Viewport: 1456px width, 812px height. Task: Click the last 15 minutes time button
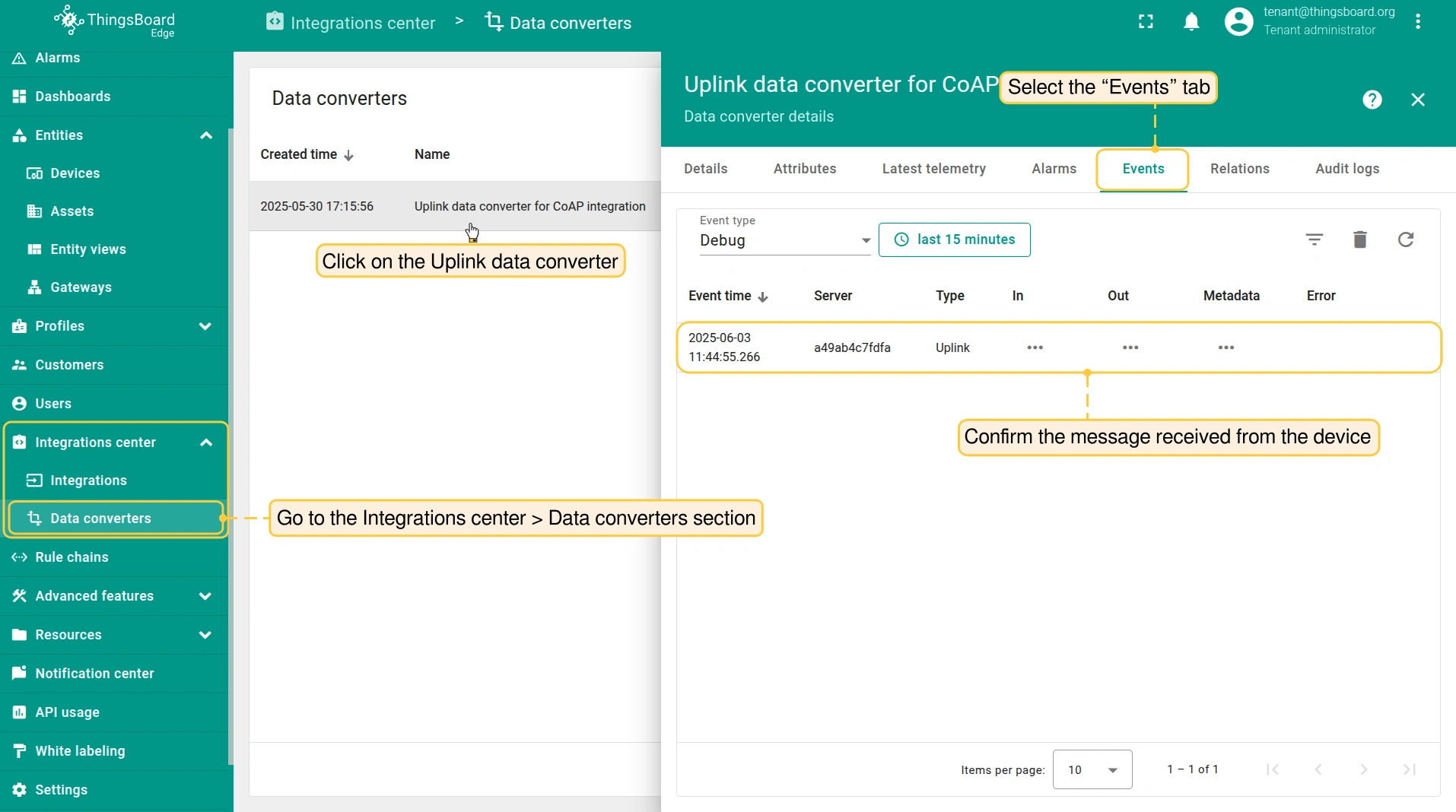[954, 239]
